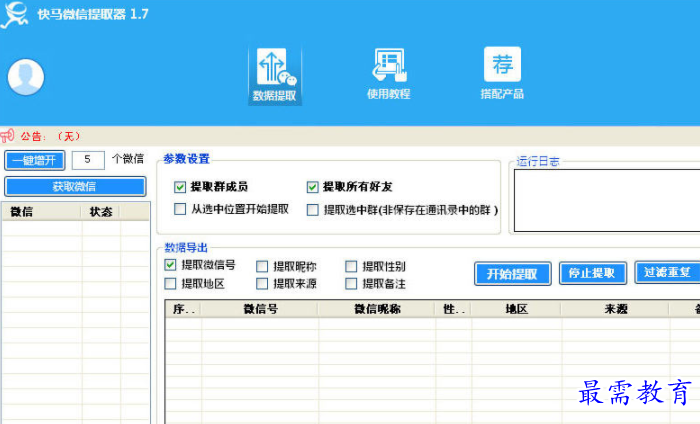Click the 一键增开 button
Screen dimensions: 700x424
tap(35, 160)
